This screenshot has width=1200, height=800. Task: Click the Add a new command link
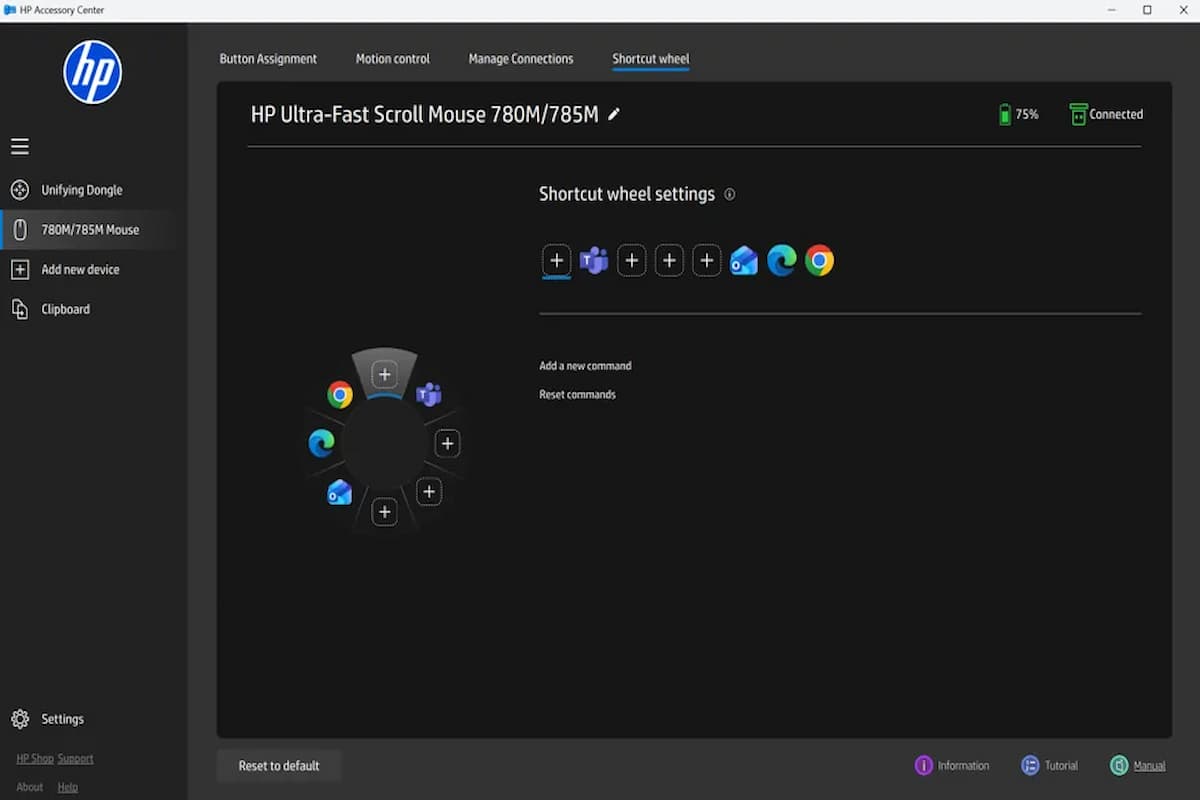point(585,366)
